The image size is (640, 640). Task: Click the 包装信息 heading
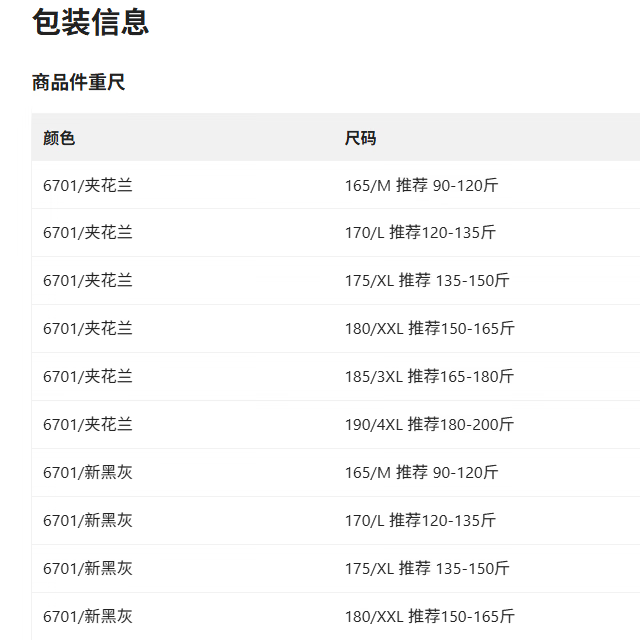pos(91,22)
